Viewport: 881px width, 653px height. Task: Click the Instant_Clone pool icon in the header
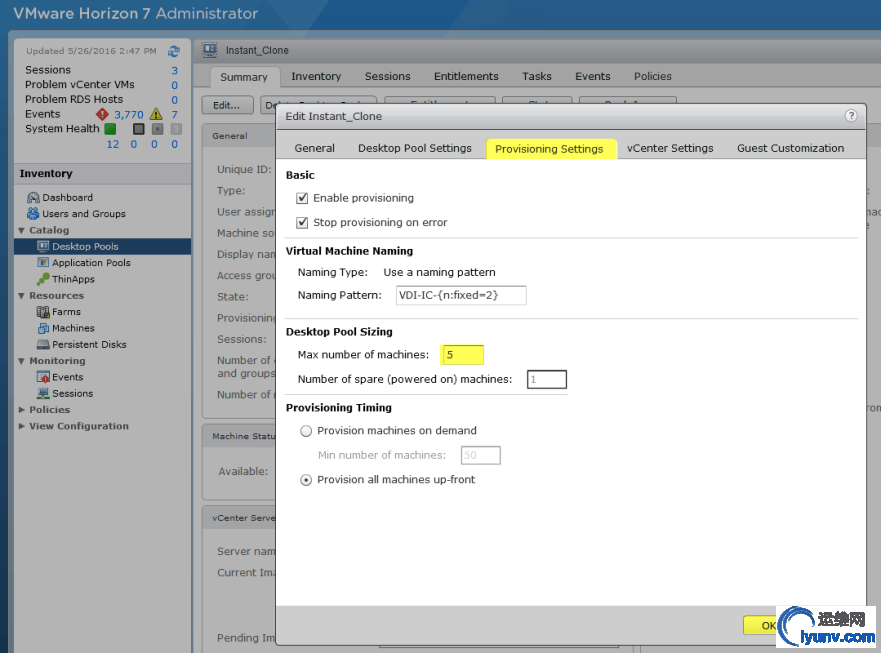point(210,50)
